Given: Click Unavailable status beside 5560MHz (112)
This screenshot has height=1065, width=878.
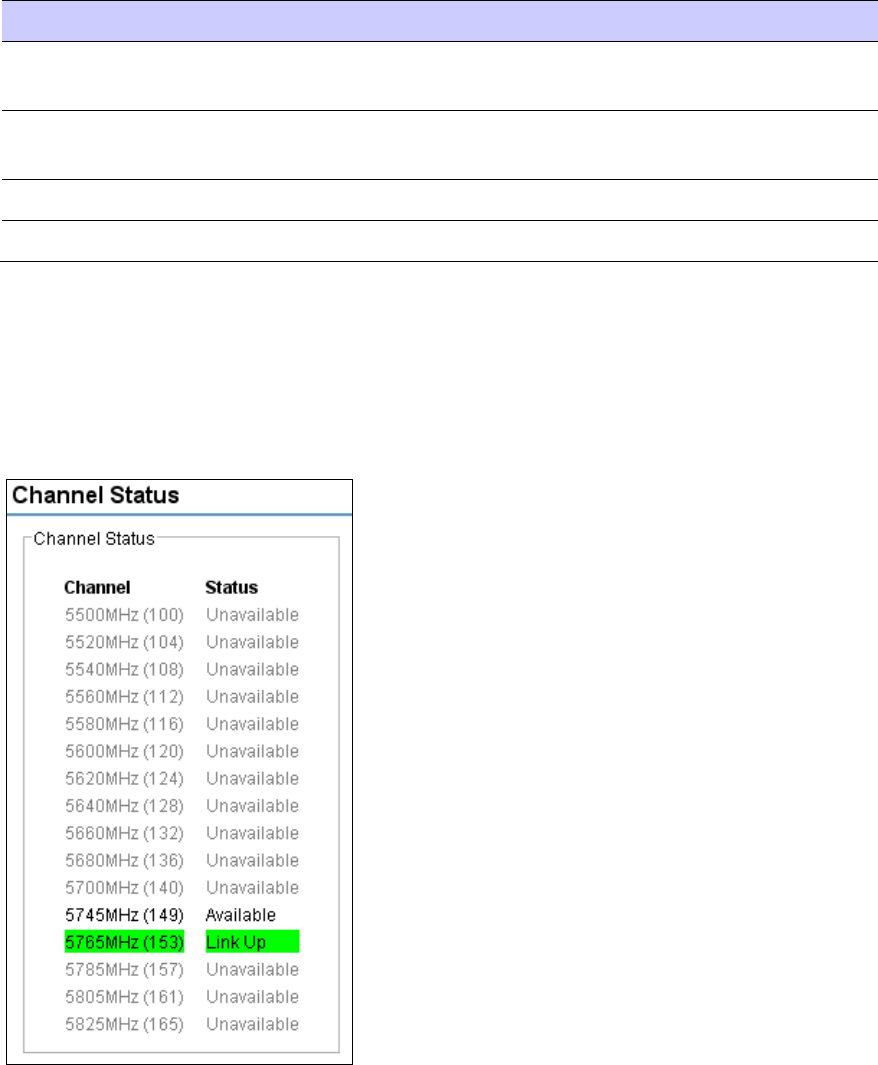Looking at the screenshot, I should pyautogui.click(x=253, y=696).
